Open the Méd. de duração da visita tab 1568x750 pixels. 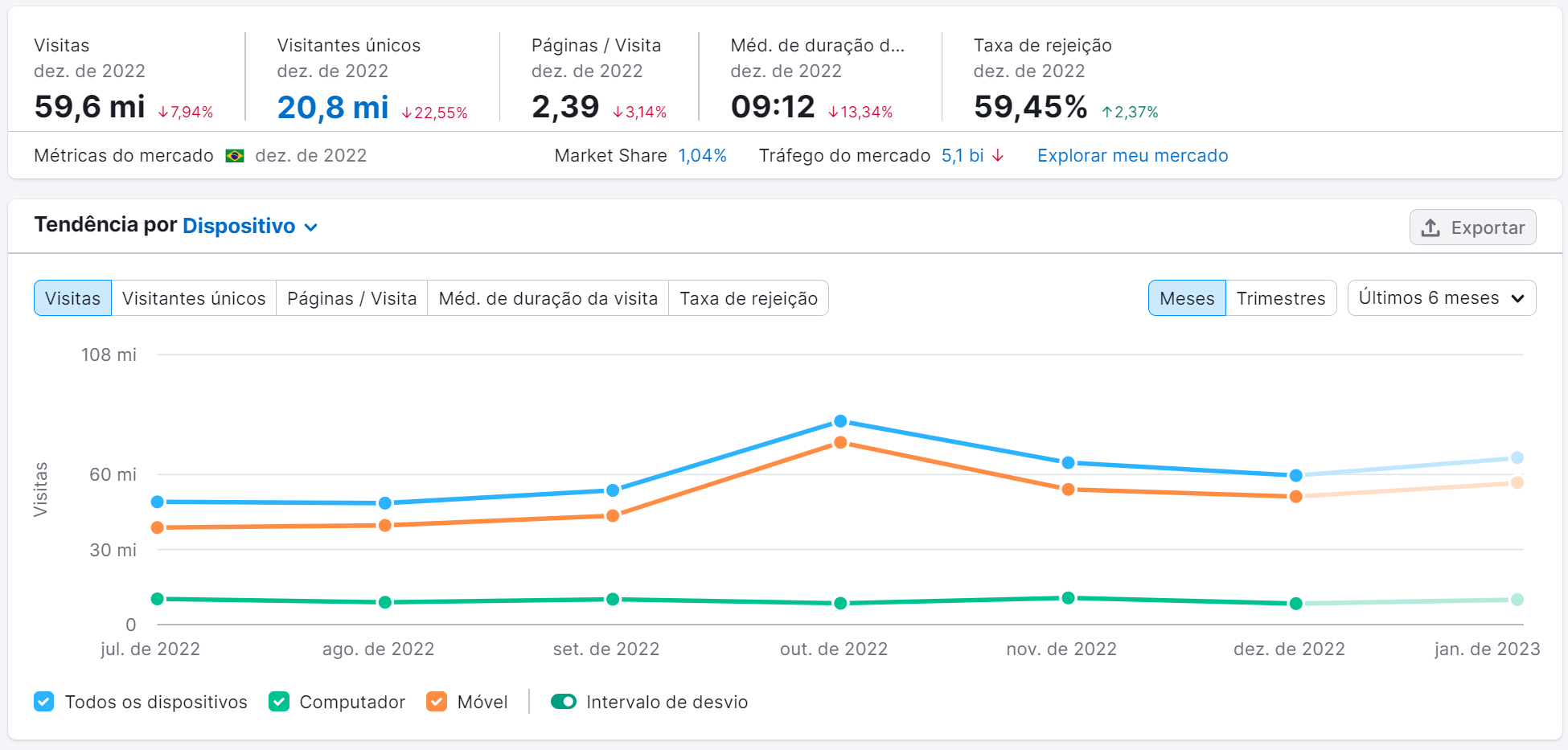click(x=548, y=298)
